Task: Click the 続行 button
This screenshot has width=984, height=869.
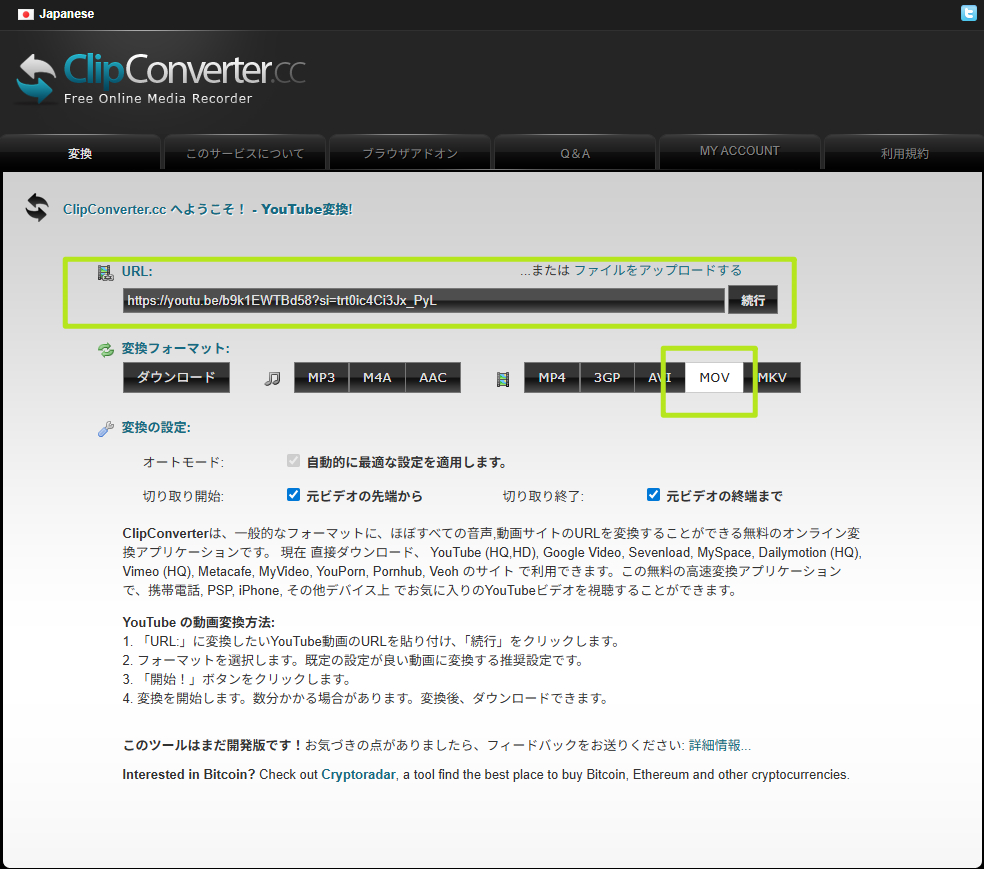Action: tap(752, 299)
